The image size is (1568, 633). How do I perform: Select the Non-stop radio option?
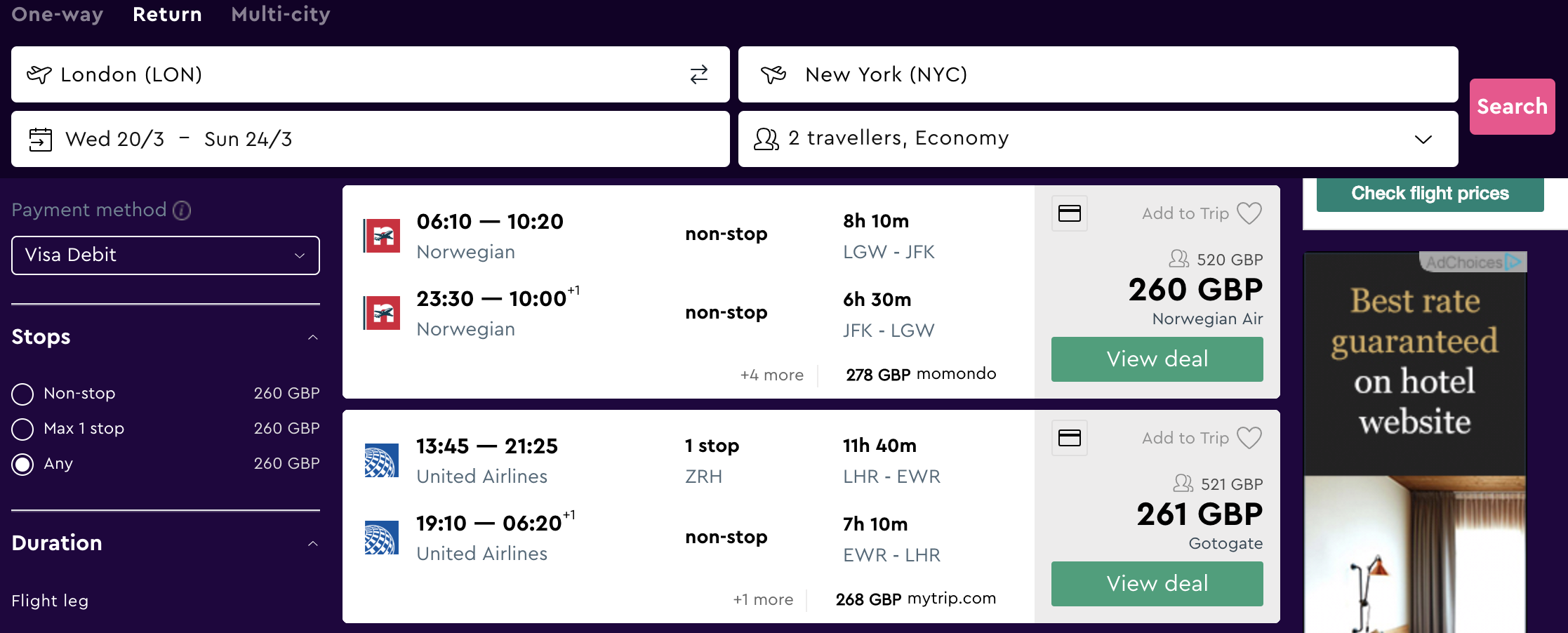[x=22, y=394]
